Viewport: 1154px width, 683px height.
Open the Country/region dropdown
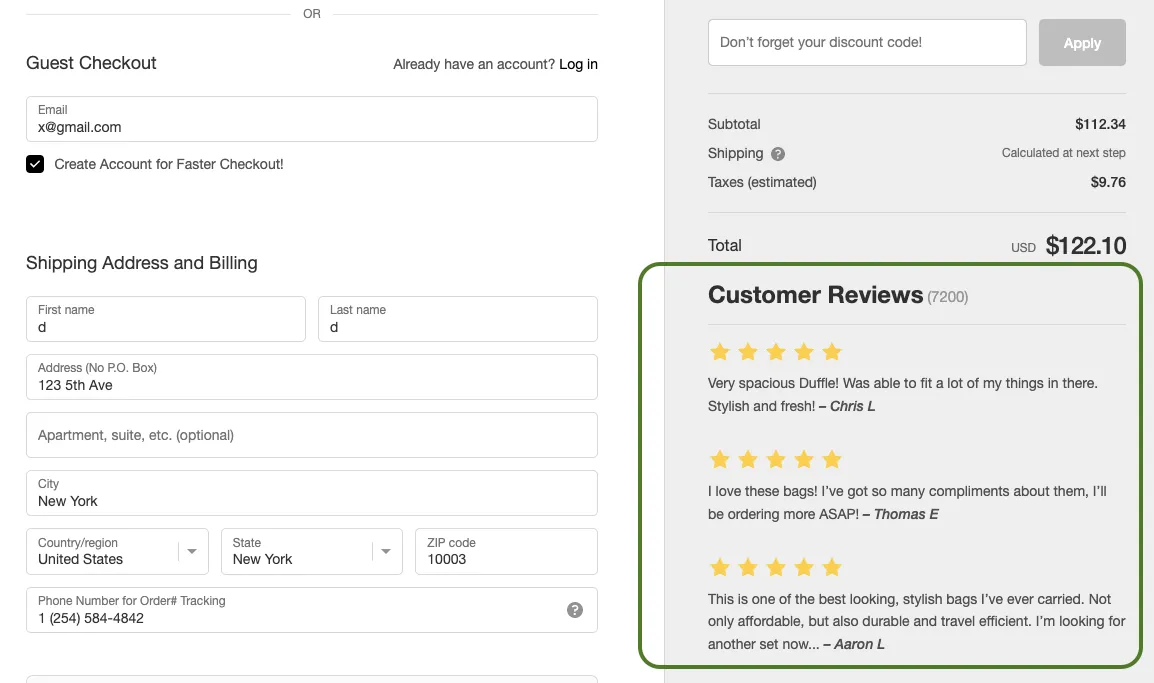[x=117, y=551]
